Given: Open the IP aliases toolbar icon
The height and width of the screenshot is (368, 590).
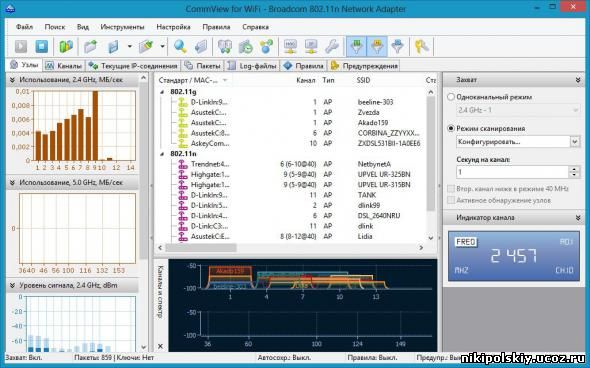Looking at the screenshot, I should click(x=311, y=46).
